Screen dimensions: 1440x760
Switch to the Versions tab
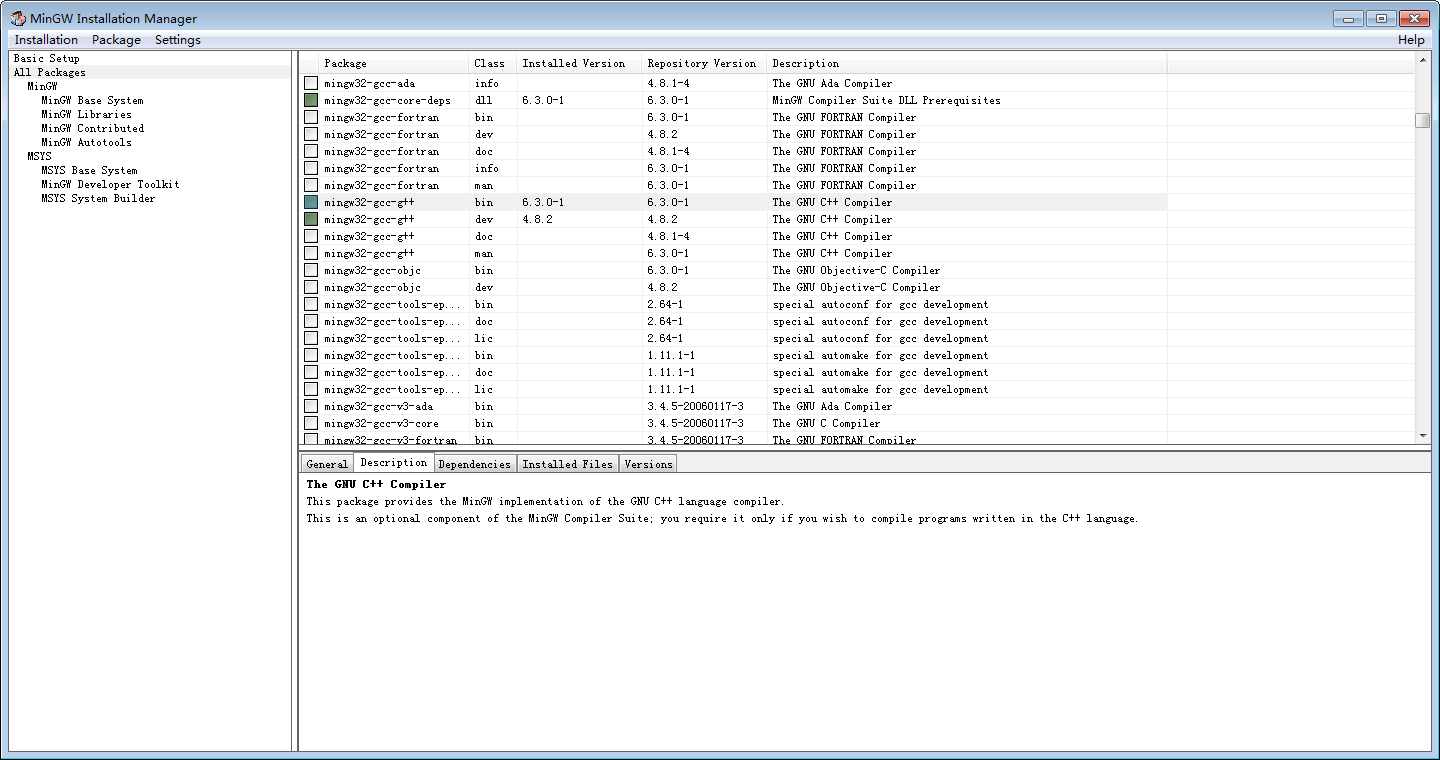649,464
